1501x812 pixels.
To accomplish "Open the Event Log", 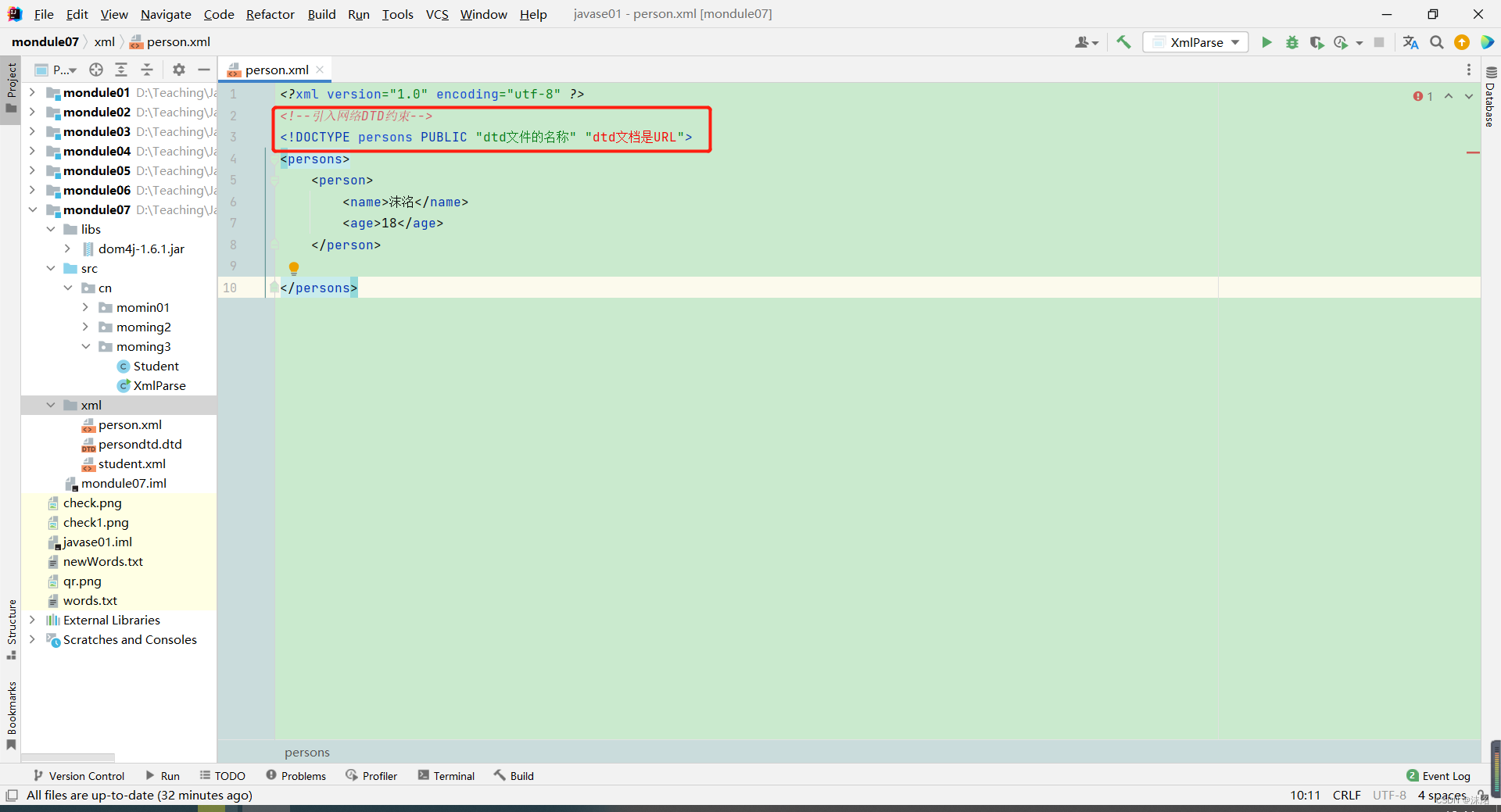I will [1438, 775].
